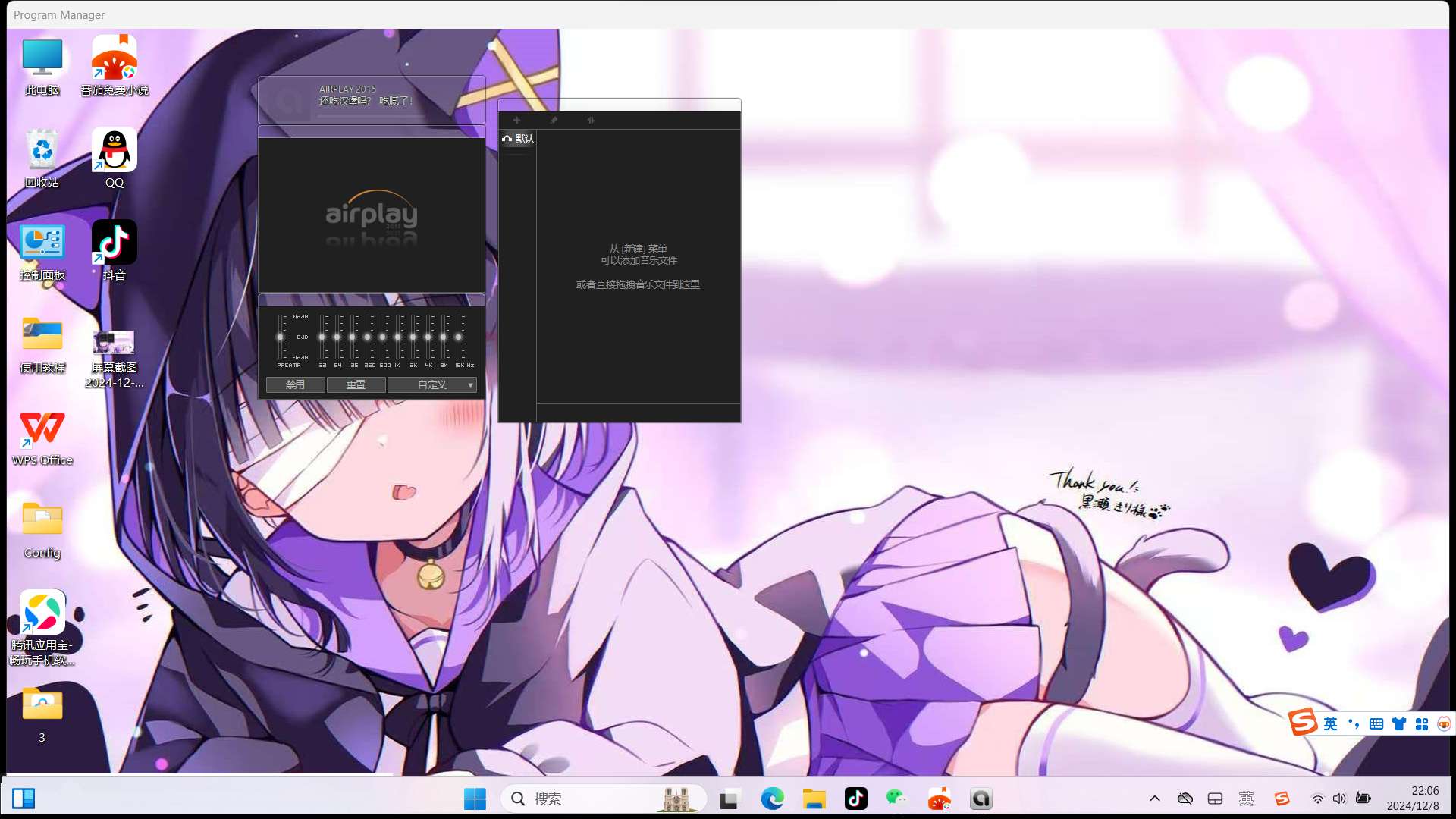Toggle 英 mode on the Sogou floating bar
This screenshot has width=1456, height=819.
pyautogui.click(x=1331, y=724)
